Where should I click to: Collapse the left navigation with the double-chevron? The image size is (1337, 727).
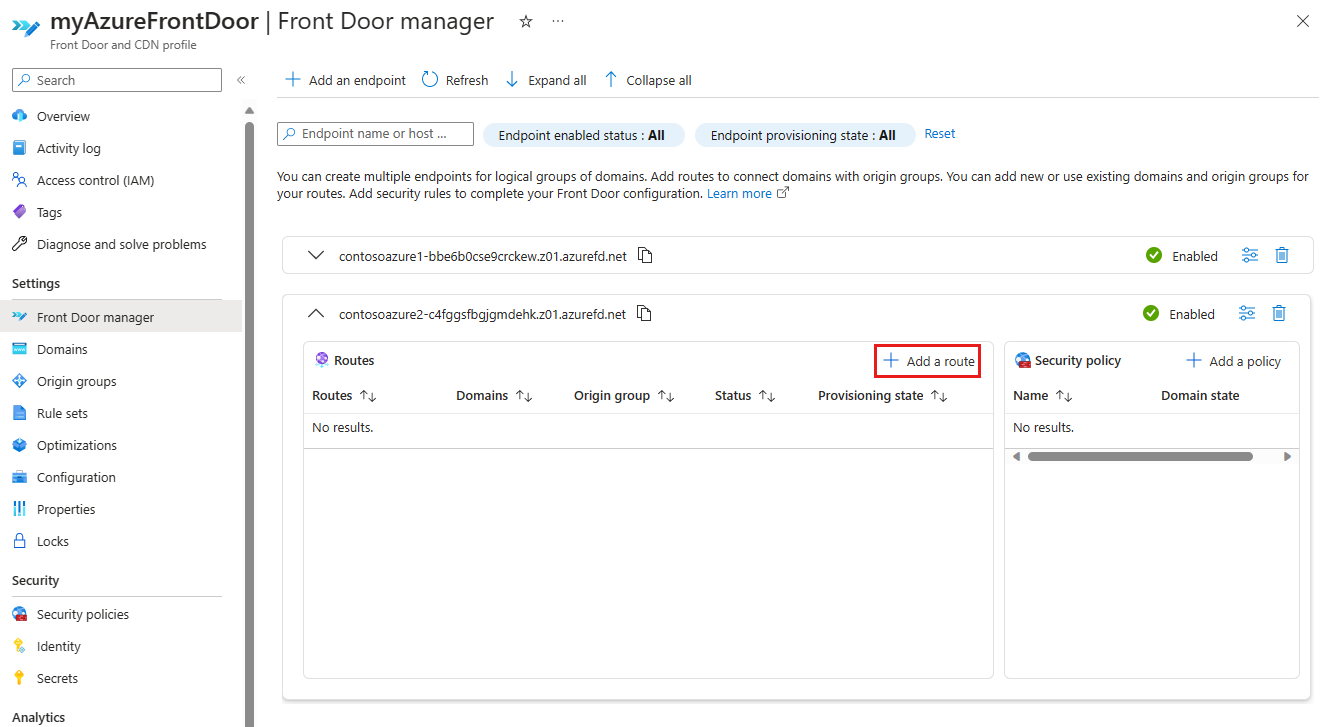point(241,80)
